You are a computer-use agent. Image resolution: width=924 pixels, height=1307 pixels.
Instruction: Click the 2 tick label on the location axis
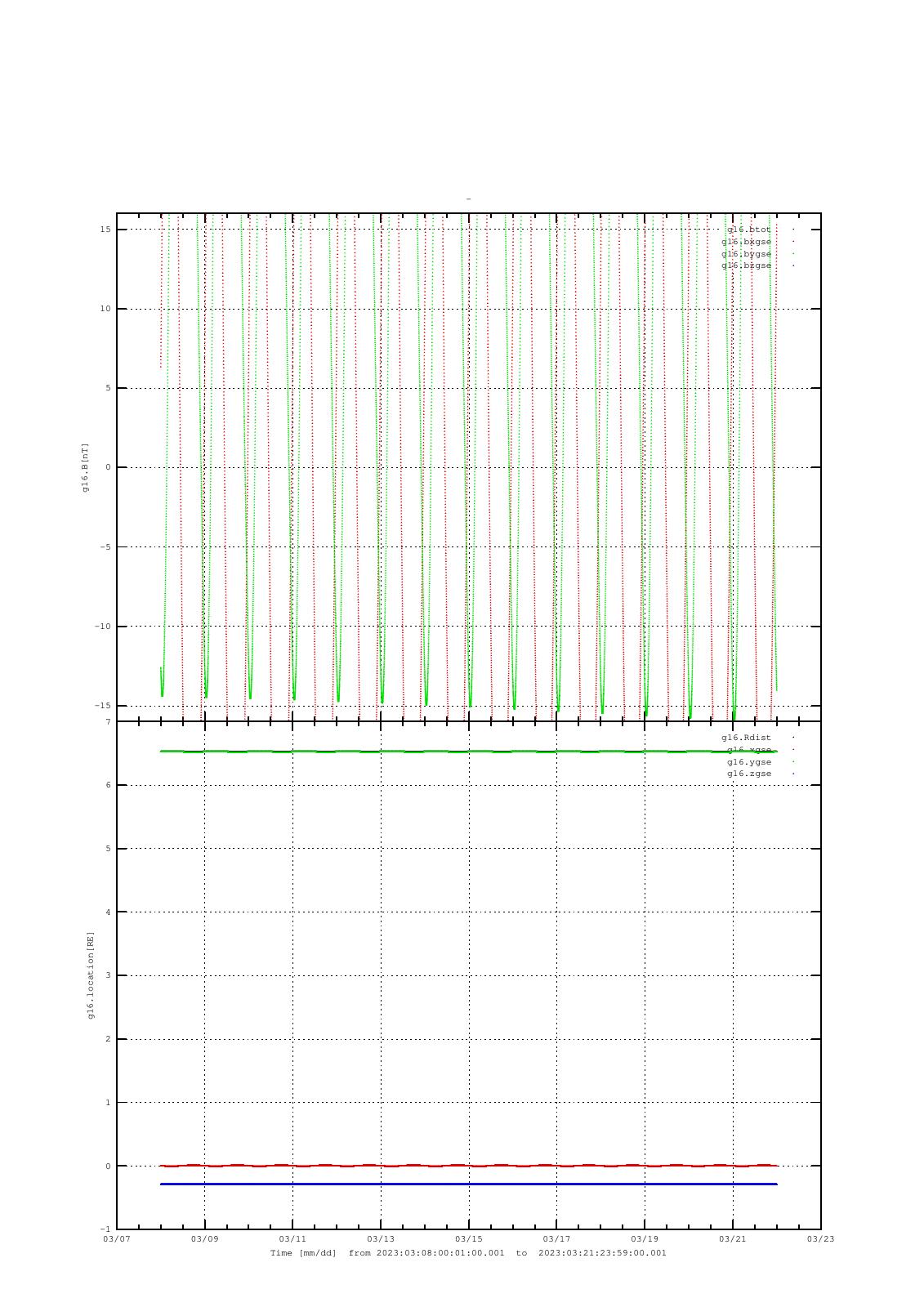(x=108, y=1039)
